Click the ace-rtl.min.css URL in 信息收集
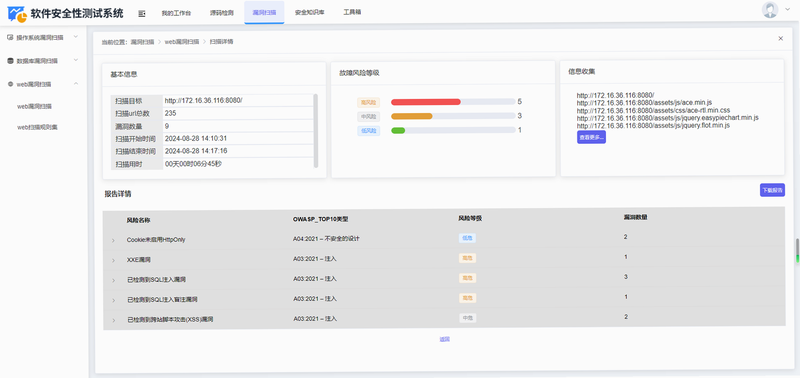 pos(653,110)
